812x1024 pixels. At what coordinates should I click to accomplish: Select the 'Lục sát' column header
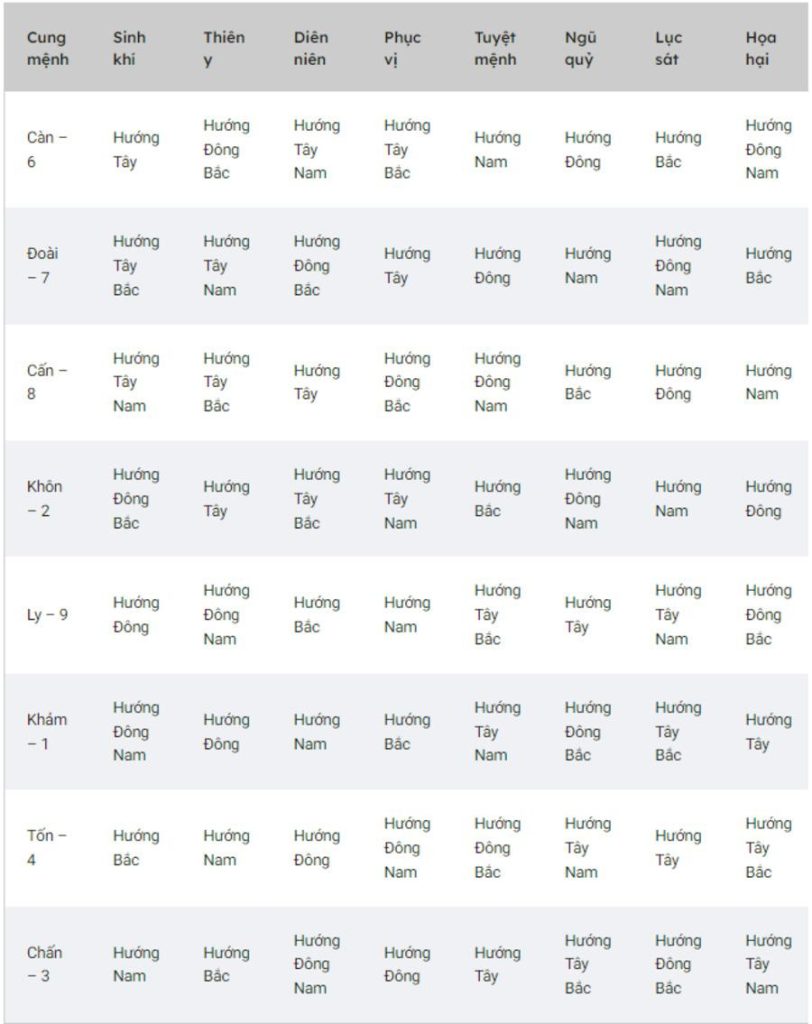point(668,48)
